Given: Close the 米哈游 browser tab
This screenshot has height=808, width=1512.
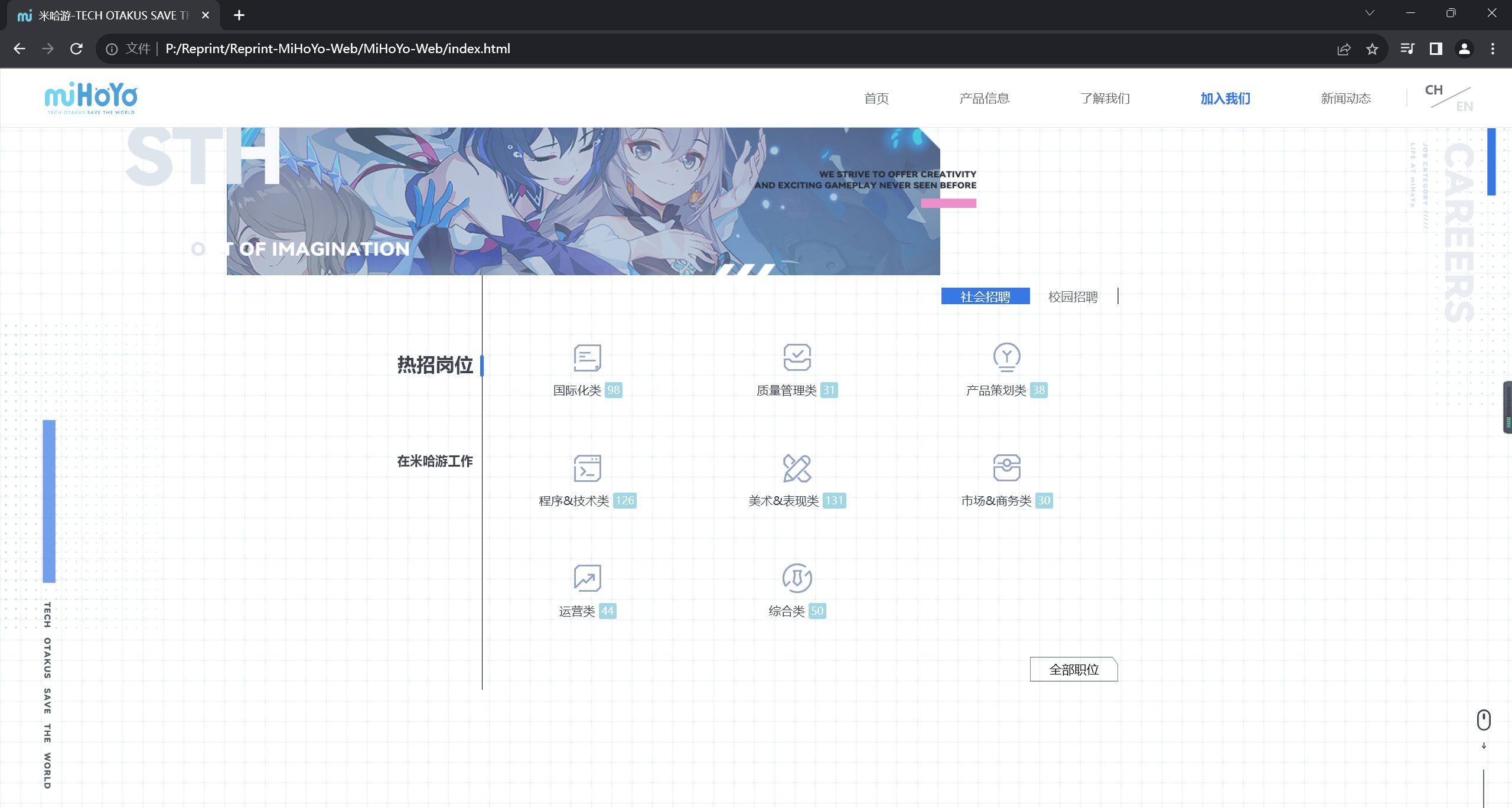Looking at the screenshot, I should click(206, 15).
